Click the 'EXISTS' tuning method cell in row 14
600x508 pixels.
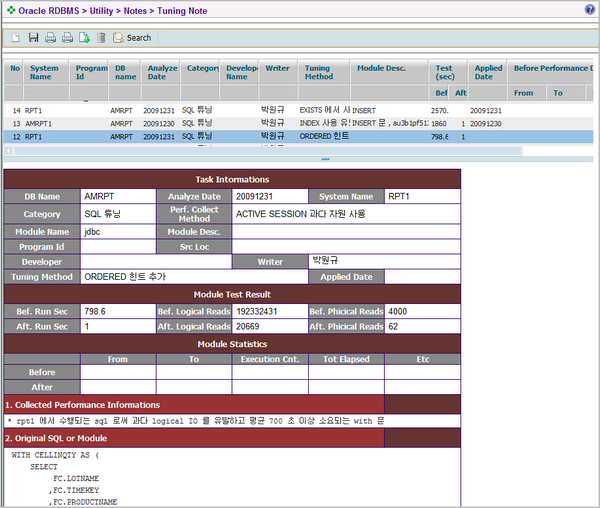pos(324,111)
